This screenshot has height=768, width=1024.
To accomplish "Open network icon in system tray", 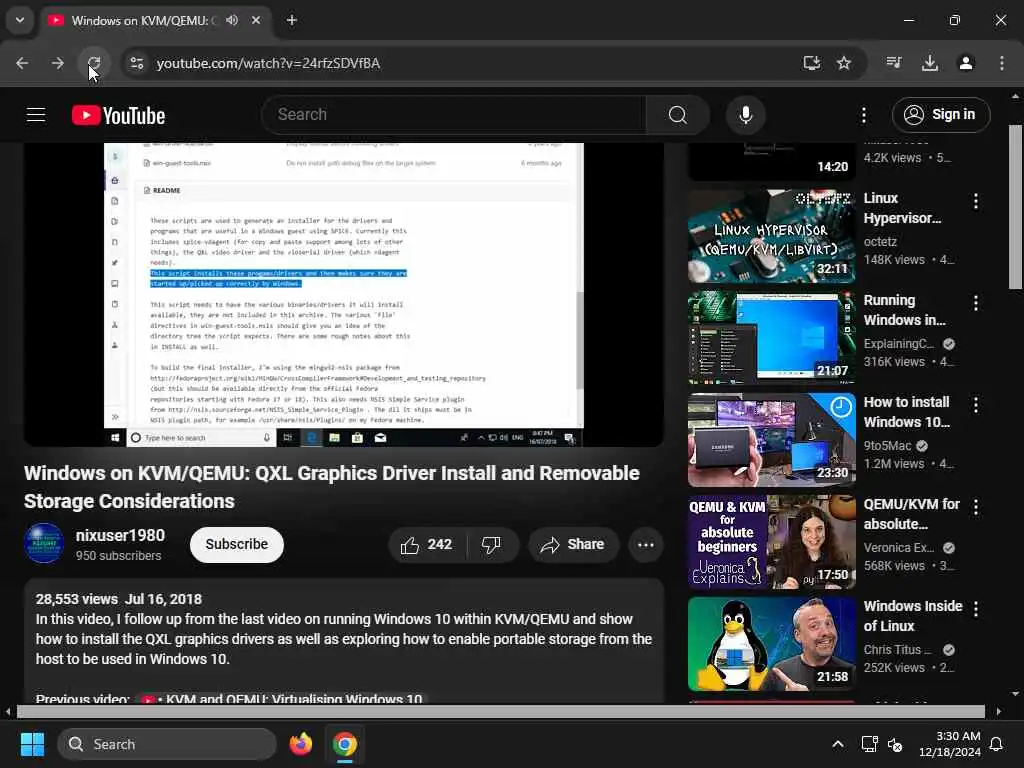I will (869, 744).
